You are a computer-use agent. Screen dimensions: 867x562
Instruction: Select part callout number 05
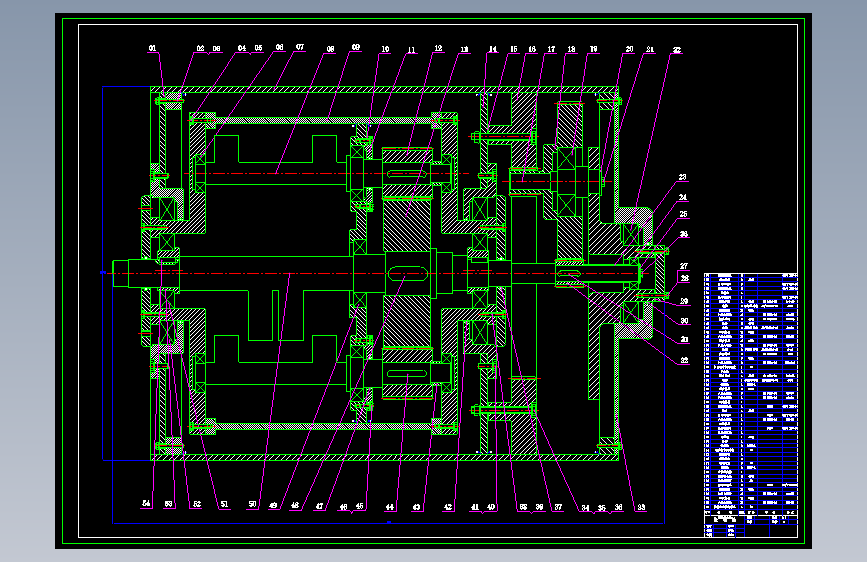[x=258, y=48]
